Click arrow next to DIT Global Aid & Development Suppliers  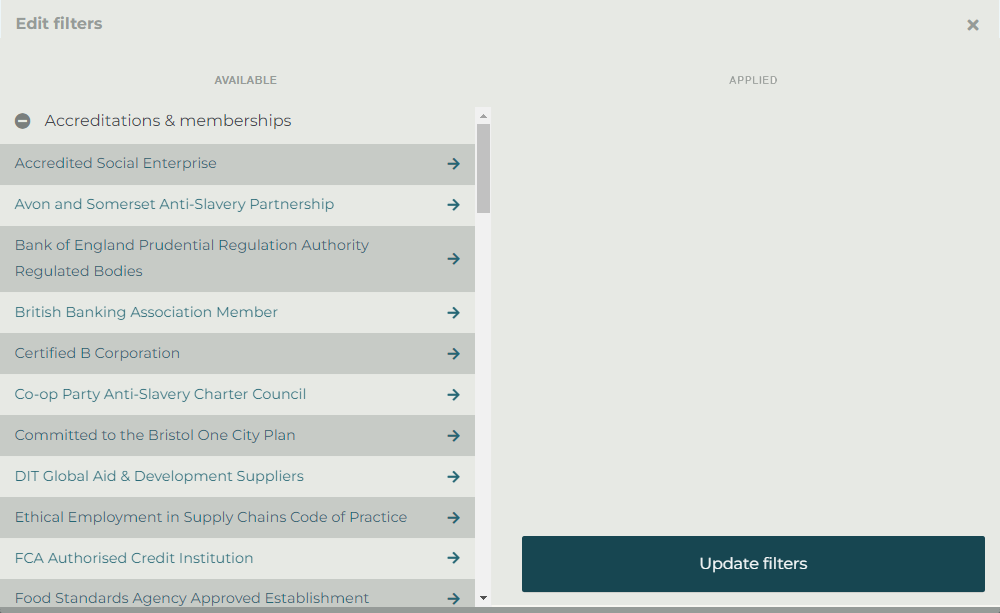pyautogui.click(x=453, y=477)
